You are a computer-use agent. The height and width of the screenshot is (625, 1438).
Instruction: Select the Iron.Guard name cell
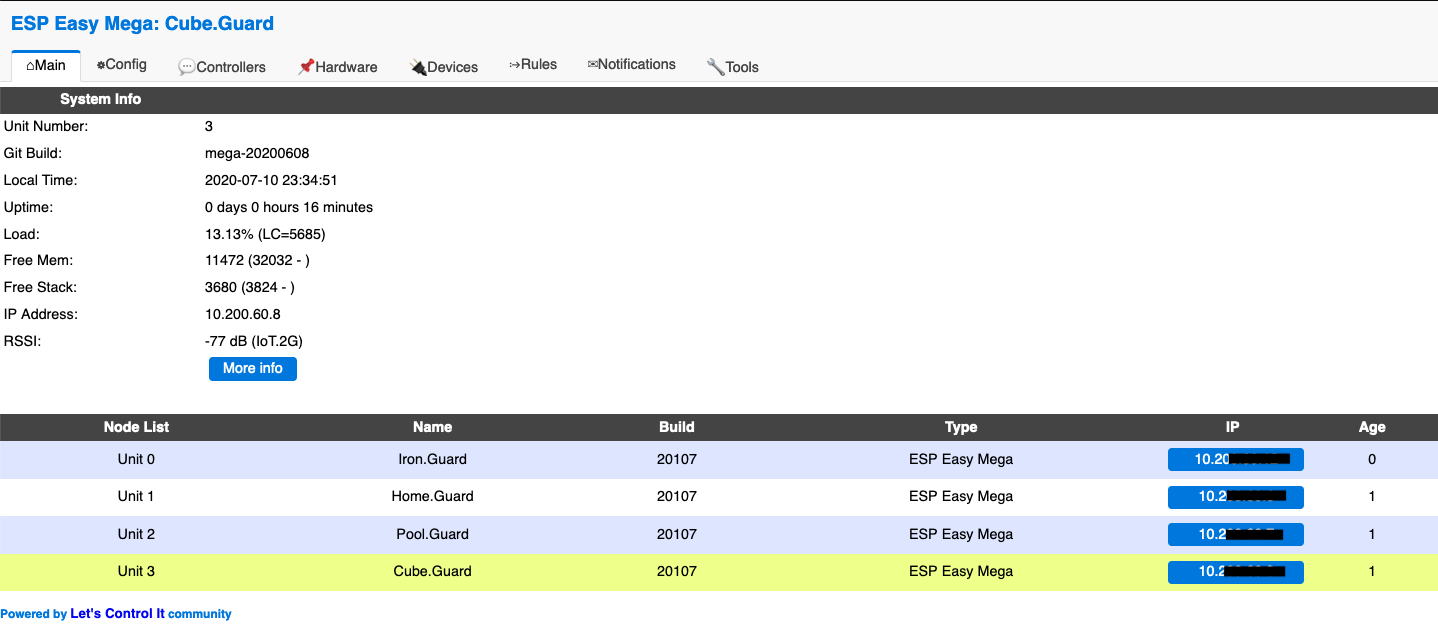(432, 460)
